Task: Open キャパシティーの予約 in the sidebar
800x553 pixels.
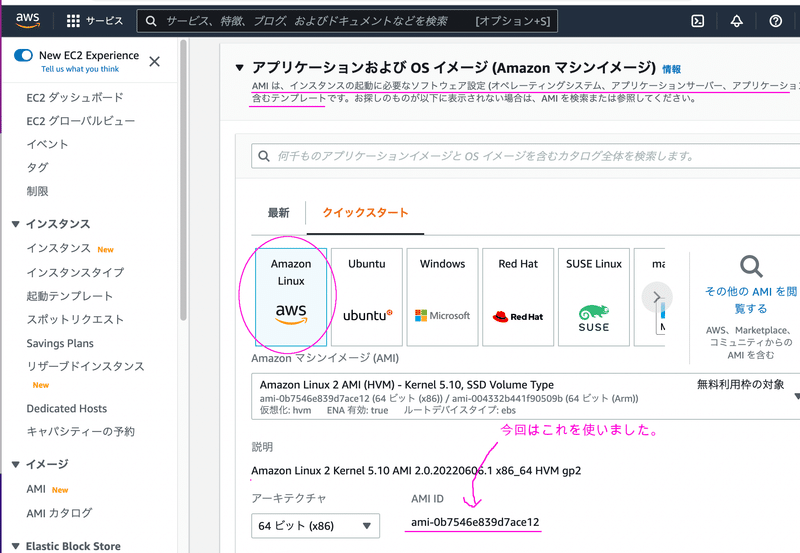Action: 80,432
